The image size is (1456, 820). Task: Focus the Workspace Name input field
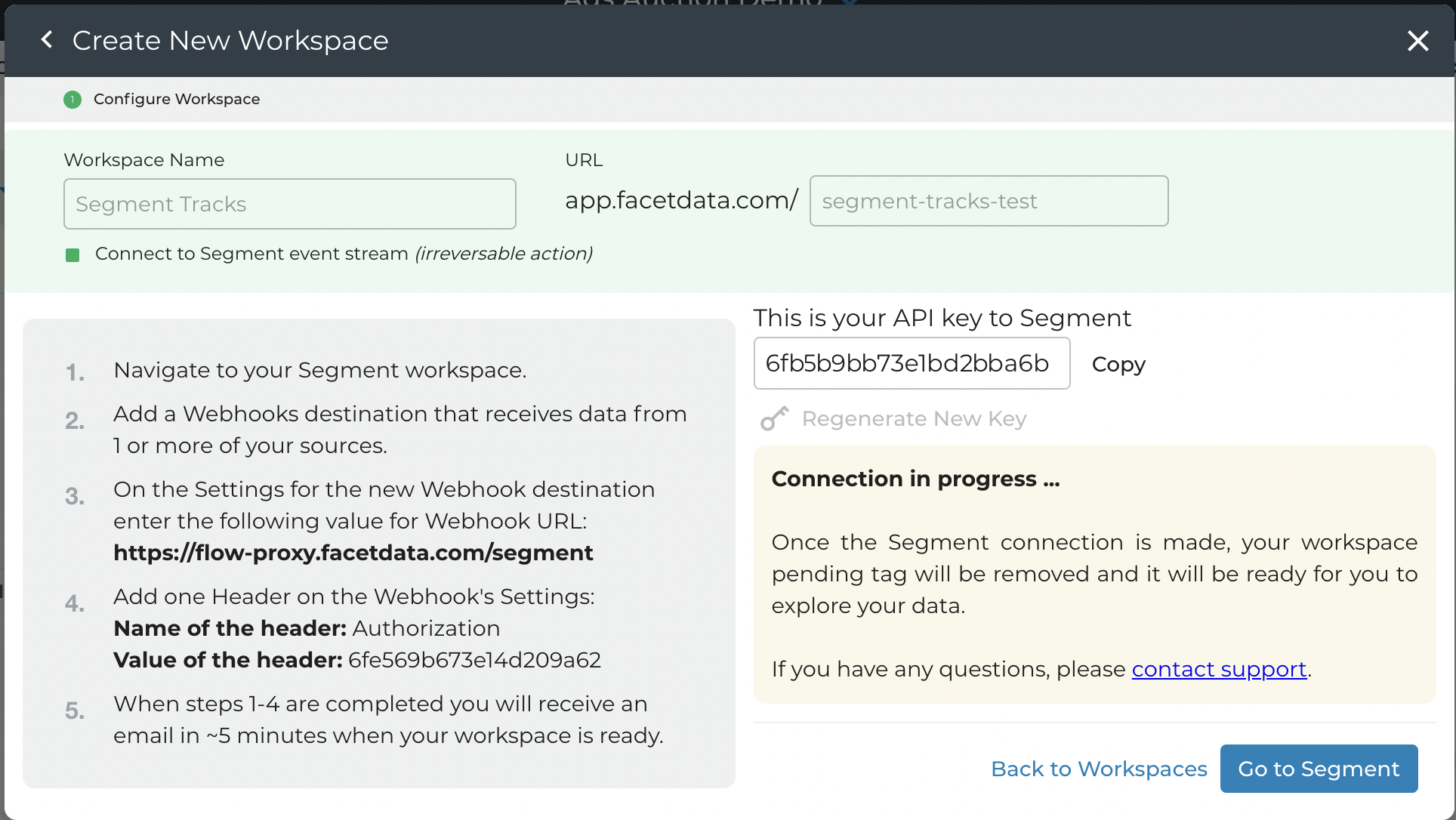click(x=290, y=204)
